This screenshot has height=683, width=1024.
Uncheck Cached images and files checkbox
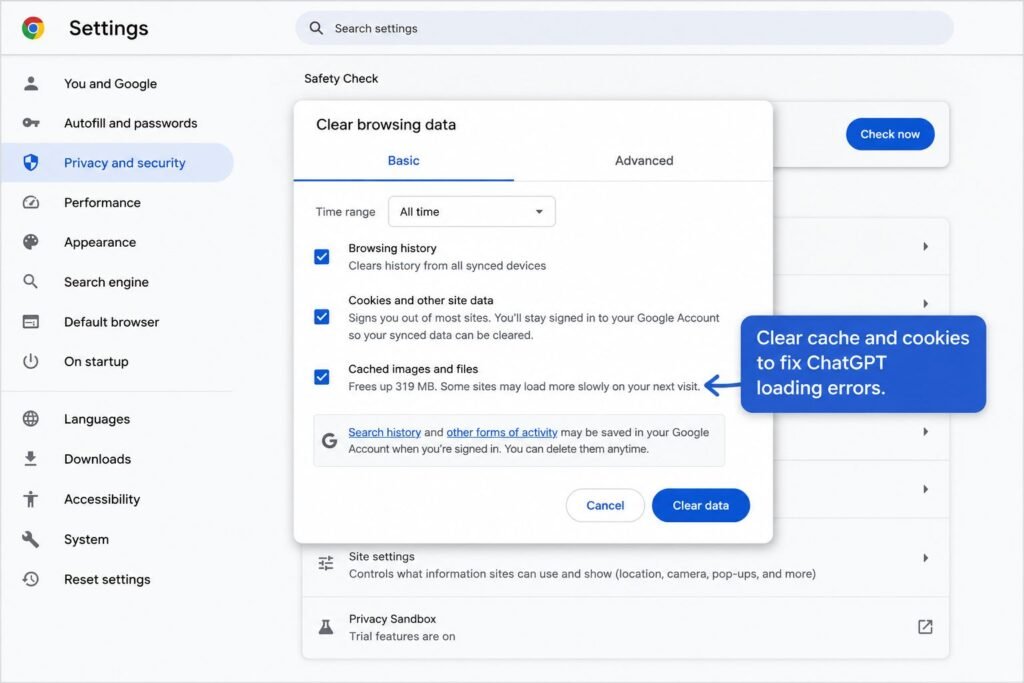point(322,377)
